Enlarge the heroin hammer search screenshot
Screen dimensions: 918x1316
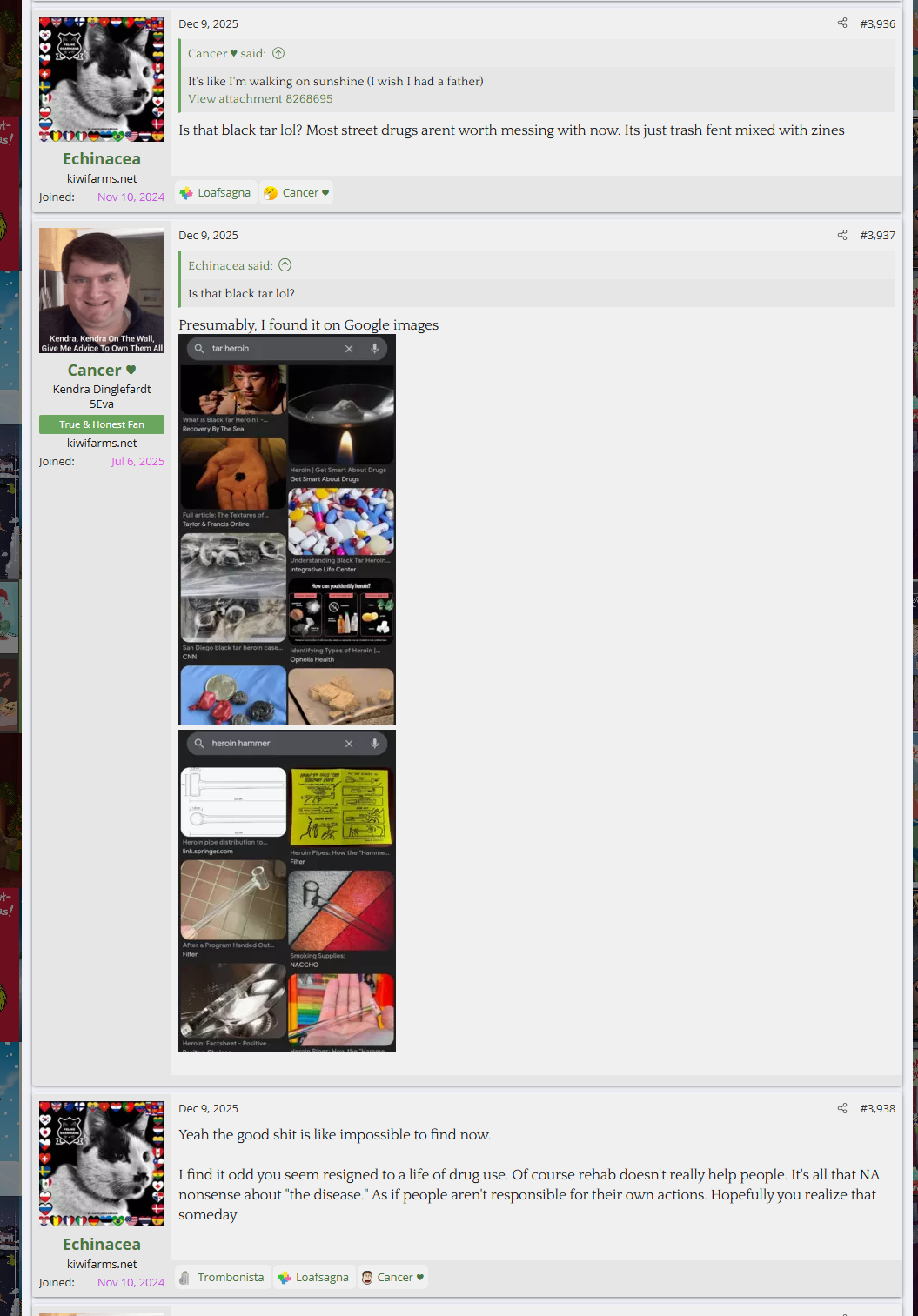(x=287, y=891)
